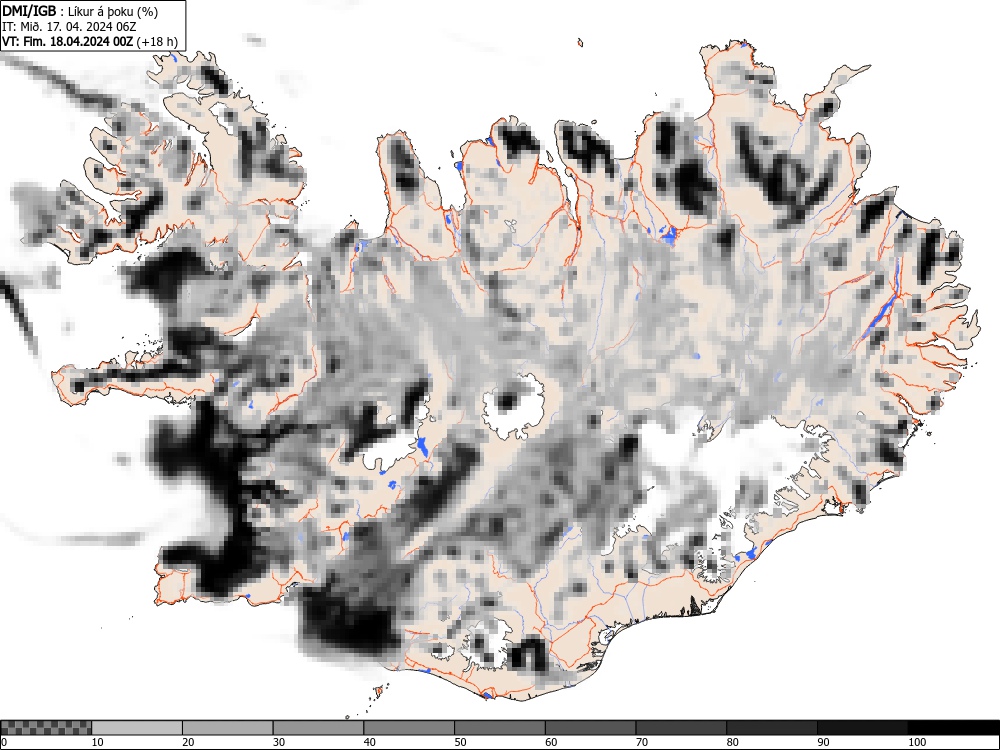The width and height of the screenshot is (1000, 750).
Task: Click the legend label '70'
Action: coord(642,742)
